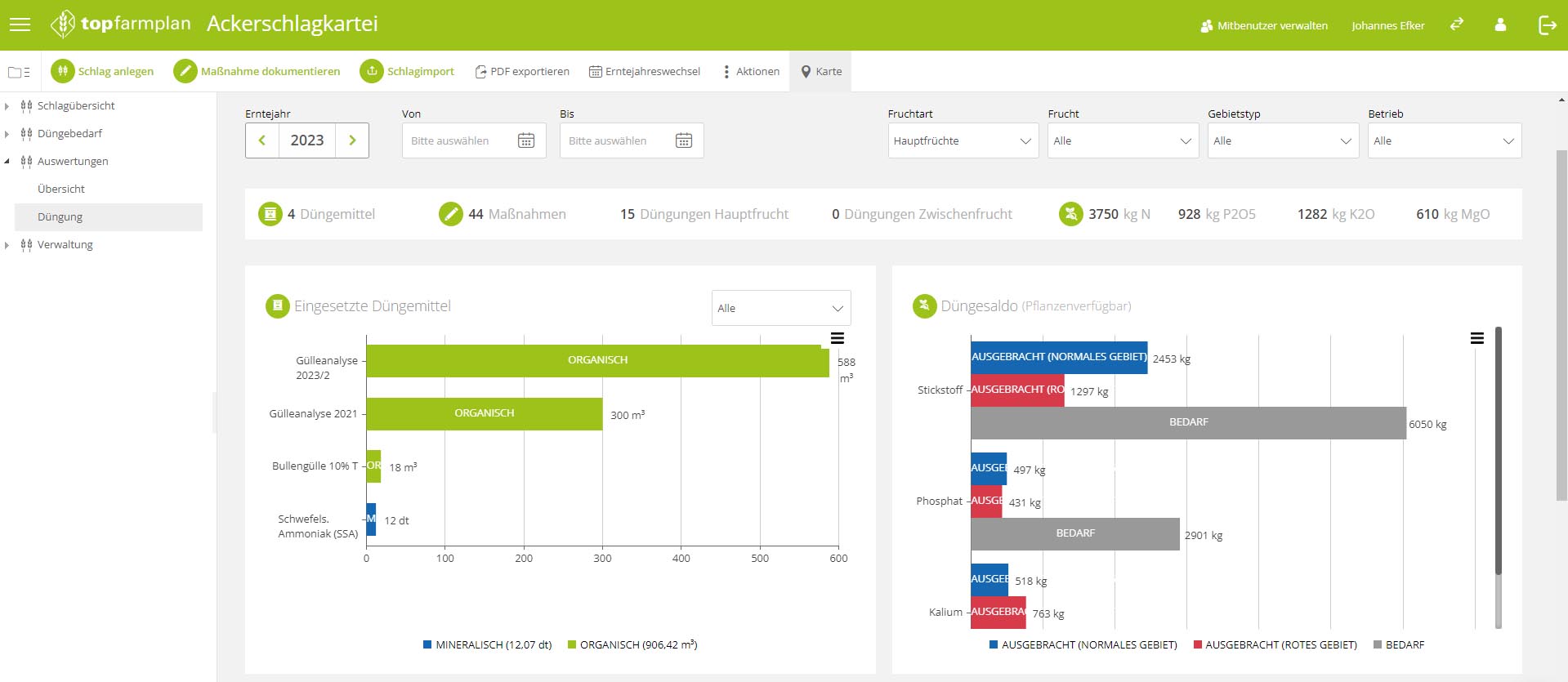Click Mitbenutzer verwalten link
1568x682 pixels.
pos(1264,25)
